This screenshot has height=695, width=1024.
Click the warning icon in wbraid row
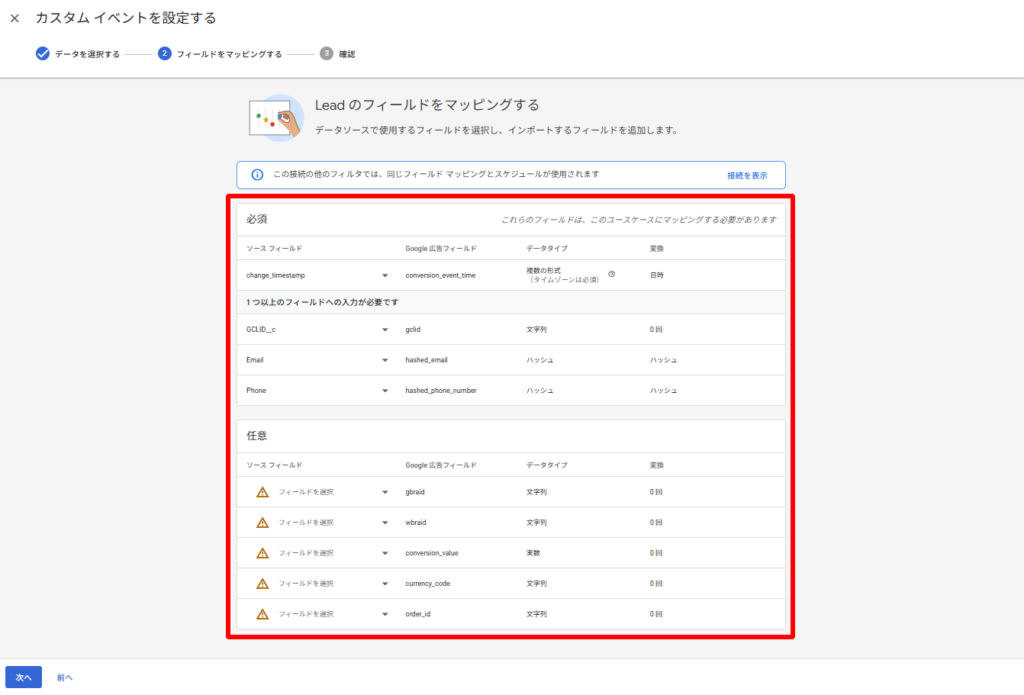point(262,523)
